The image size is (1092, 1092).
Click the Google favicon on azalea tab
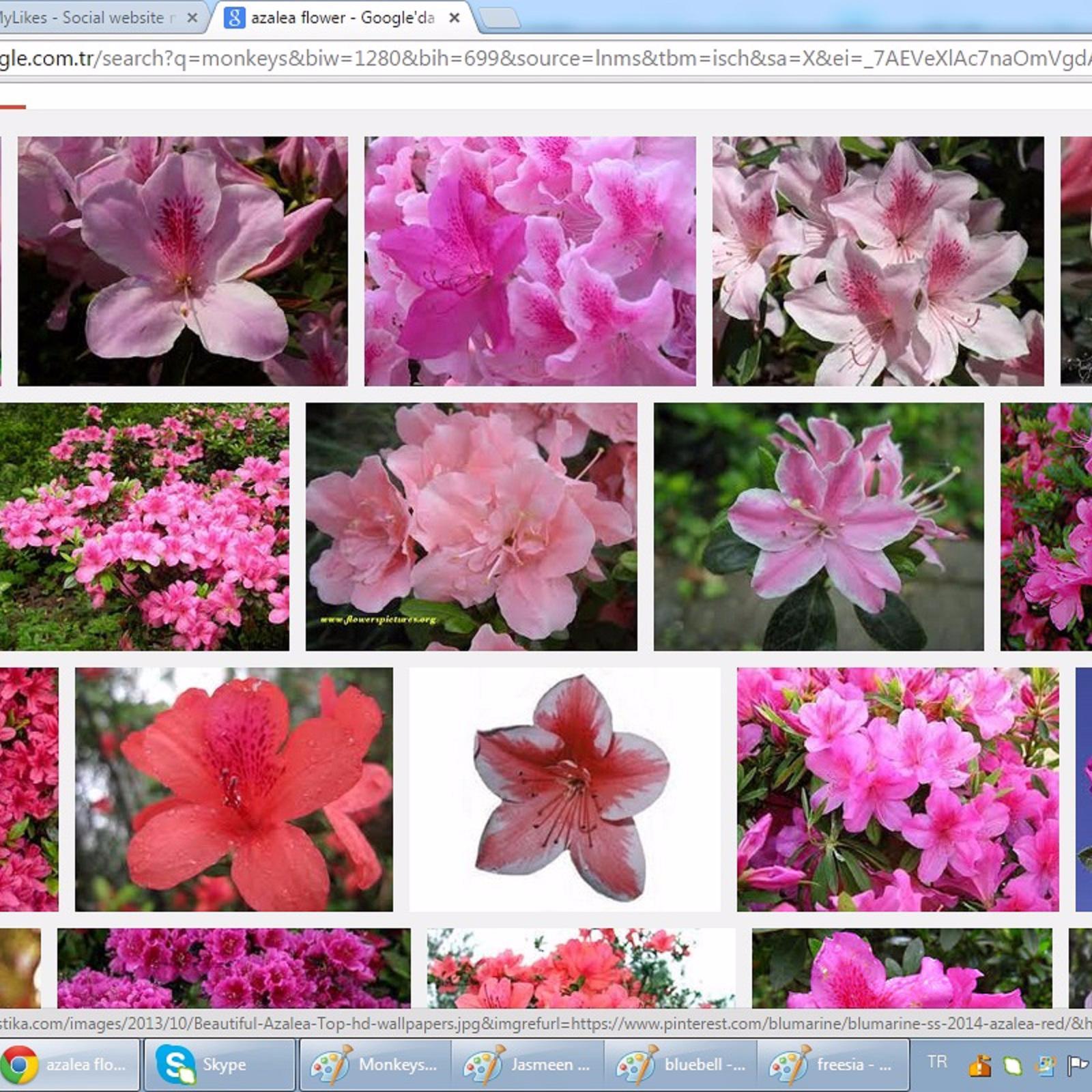234,18
